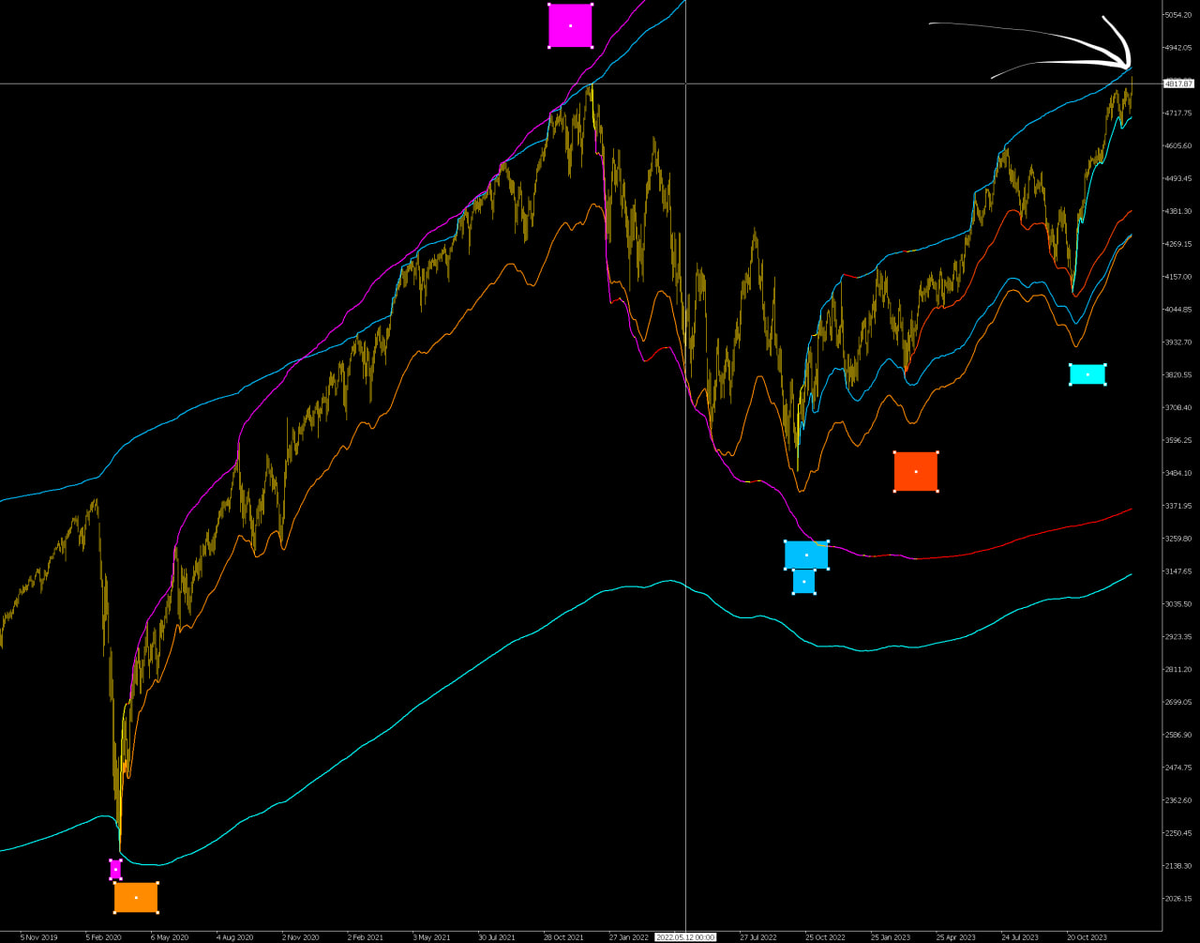Click the 3932.70 price axis label

click(1180, 342)
